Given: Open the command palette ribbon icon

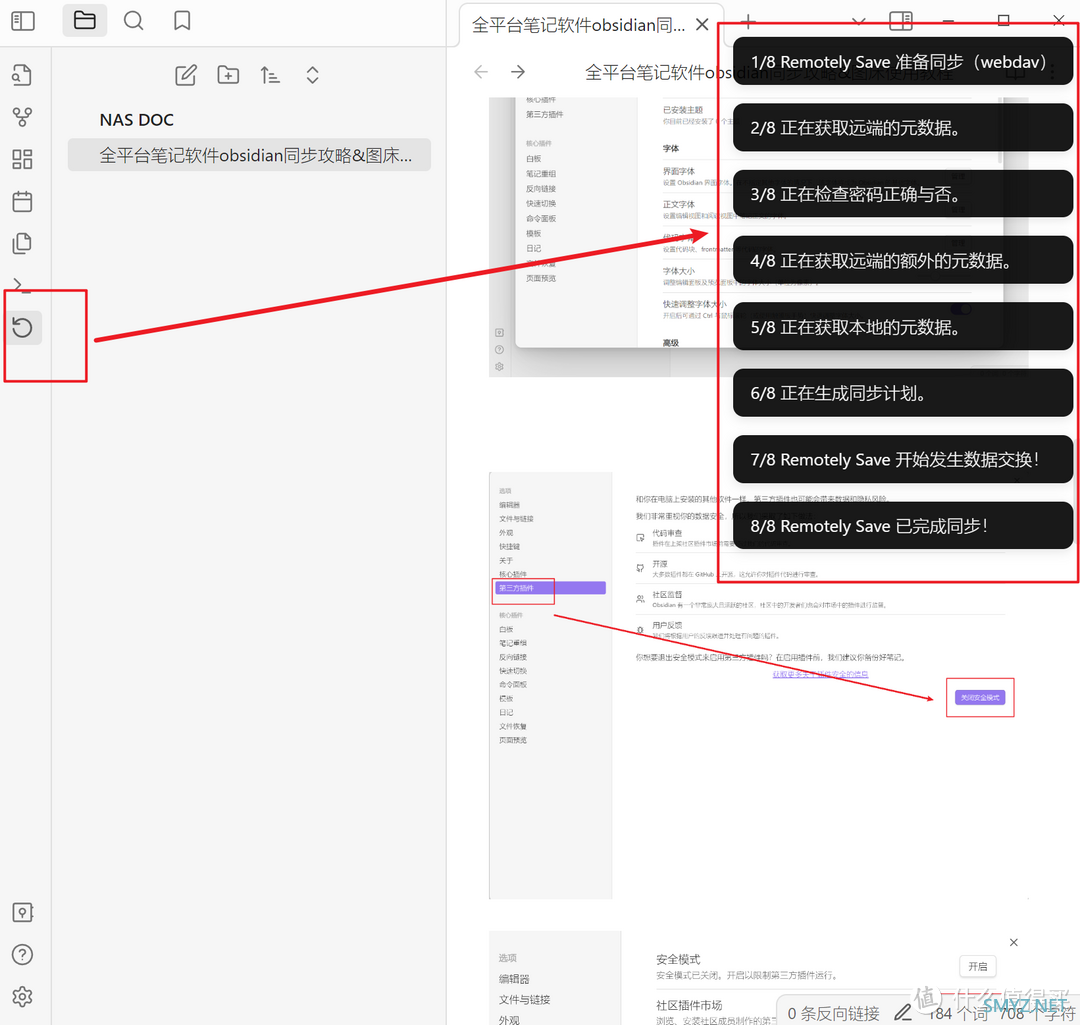Looking at the screenshot, I should pyautogui.click(x=22, y=285).
